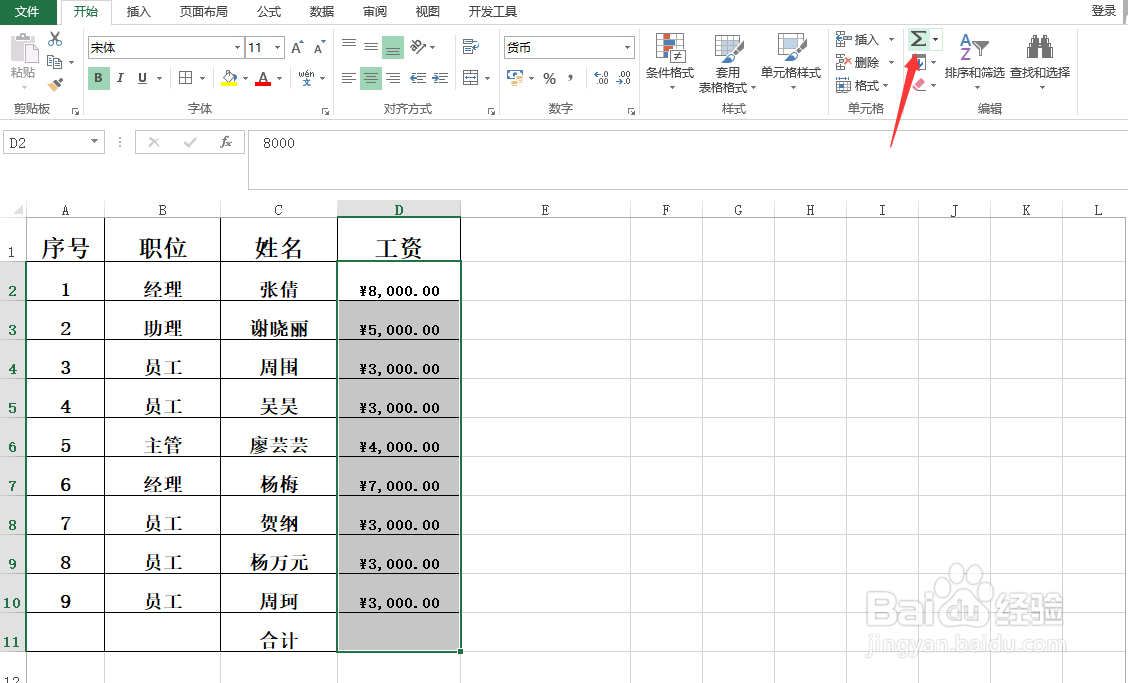Toggle Underline formatting
This screenshot has height=683, width=1128.
click(x=142, y=78)
